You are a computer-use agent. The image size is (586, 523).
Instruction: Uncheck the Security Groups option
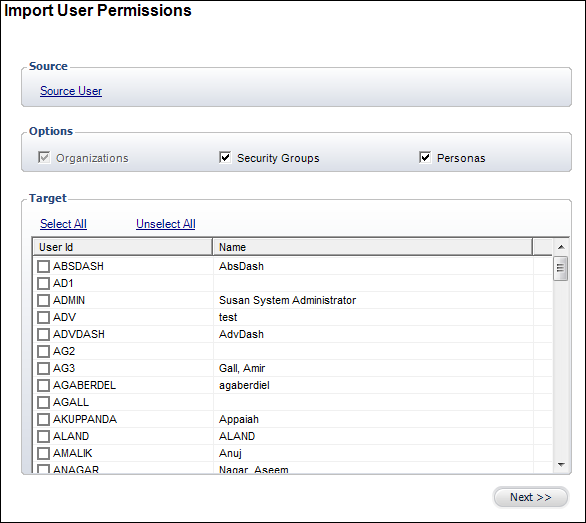pyautogui.click(x=225, y=157)
